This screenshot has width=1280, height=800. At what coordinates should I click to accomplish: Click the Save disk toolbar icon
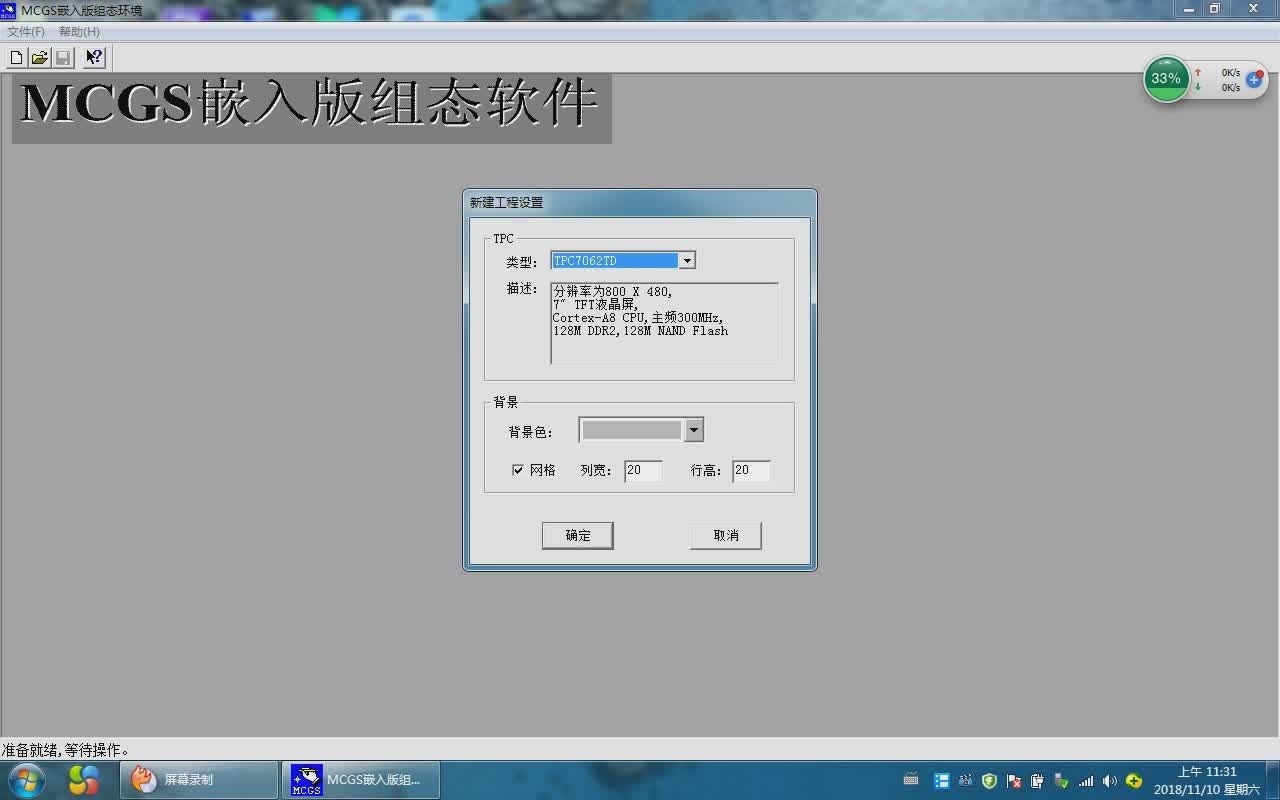tap(62, 58)
